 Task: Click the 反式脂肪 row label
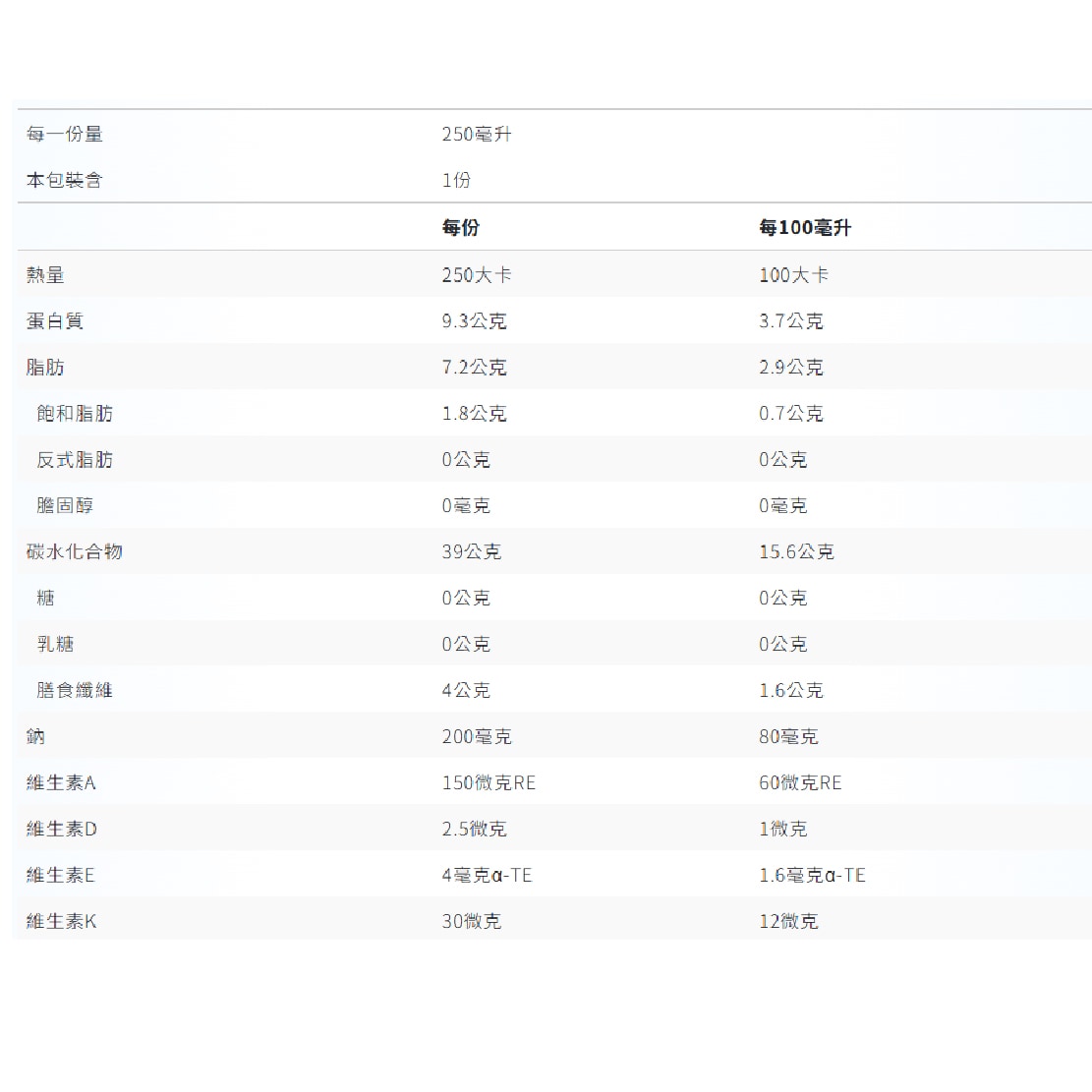pyautogui.click(x=75, y=460)
